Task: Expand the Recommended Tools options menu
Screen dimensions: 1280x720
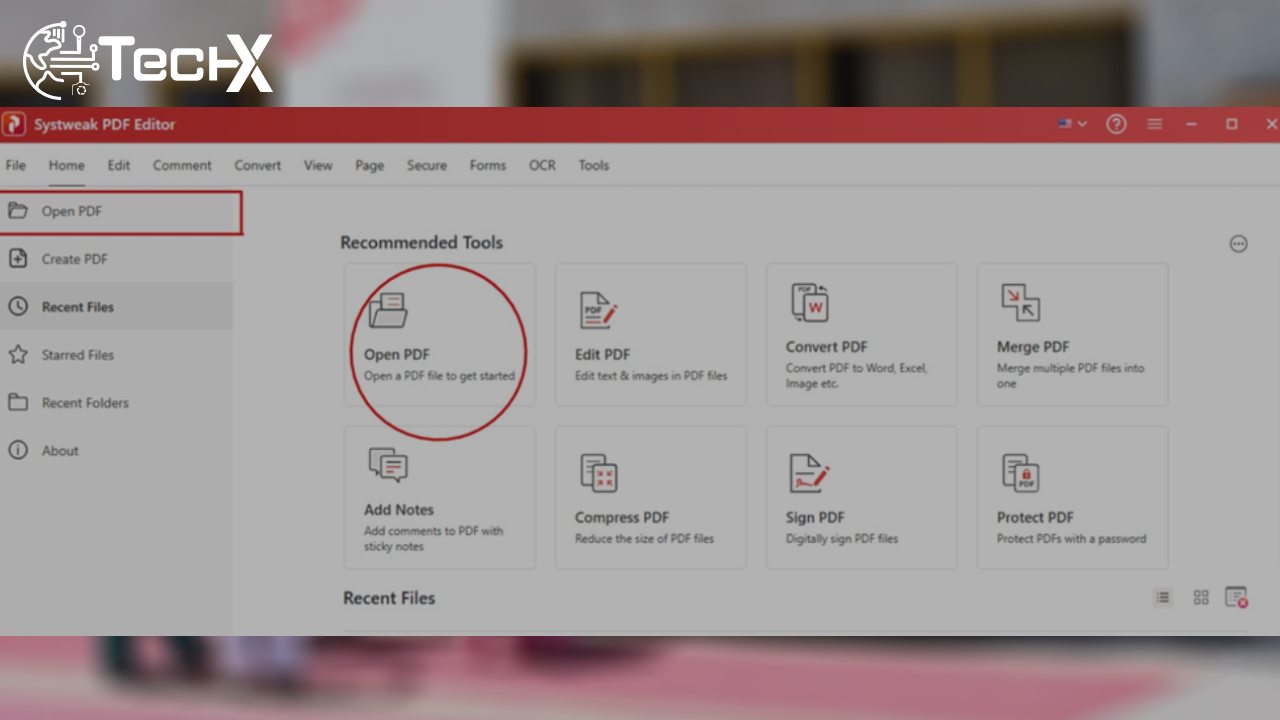Action: [x=1239, y=243]
